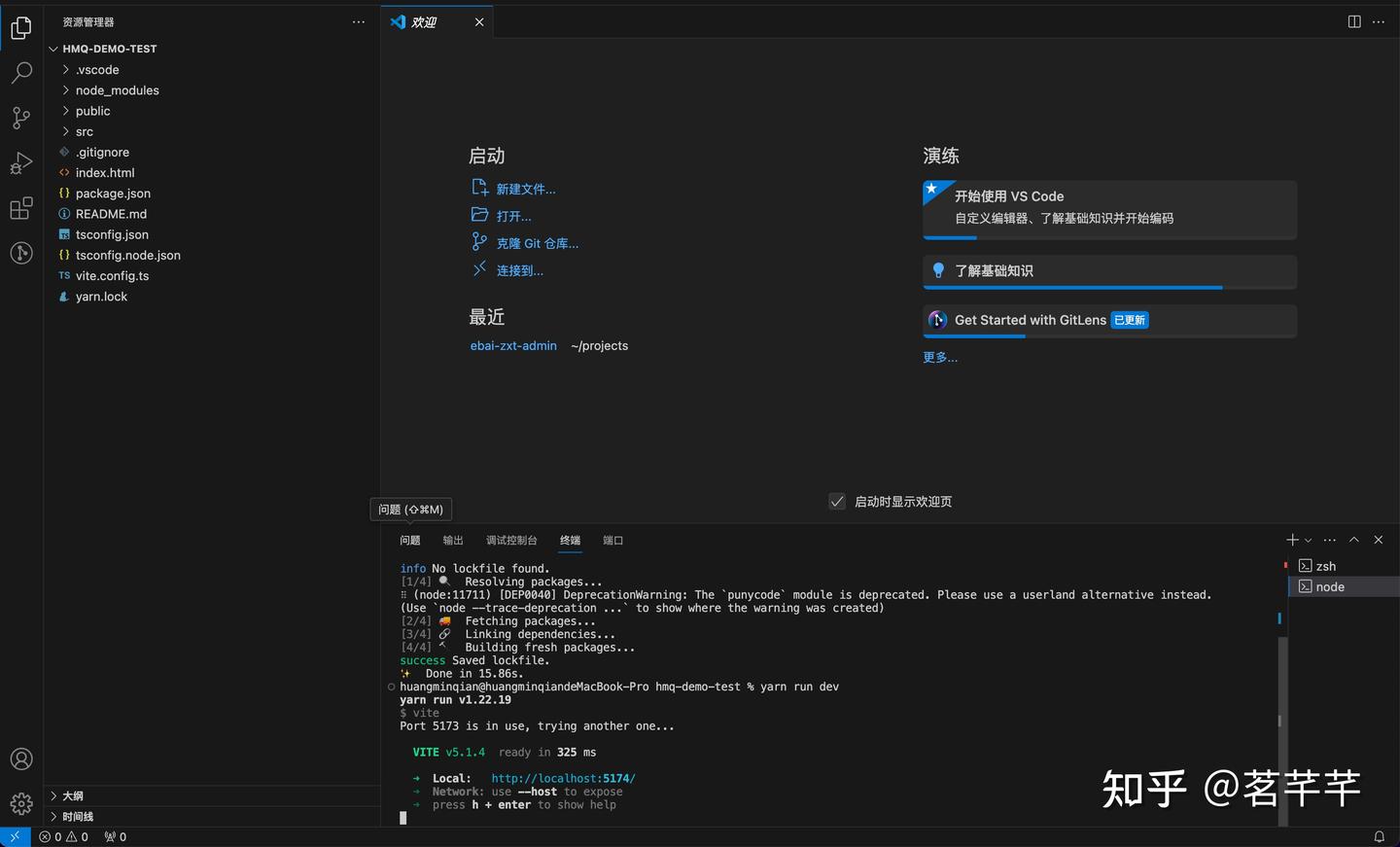
Task: Open the Accounts icon near bottom
Action: tap(21, 759)
